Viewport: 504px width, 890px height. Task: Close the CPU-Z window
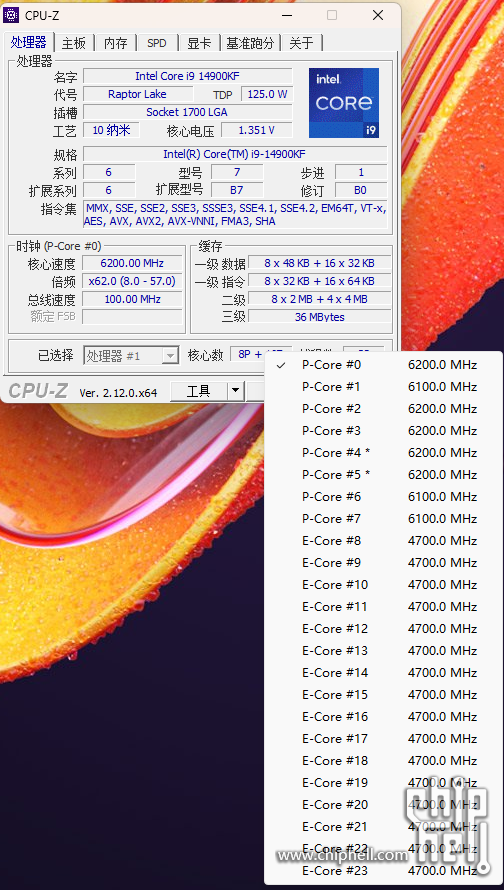point(378,15)
